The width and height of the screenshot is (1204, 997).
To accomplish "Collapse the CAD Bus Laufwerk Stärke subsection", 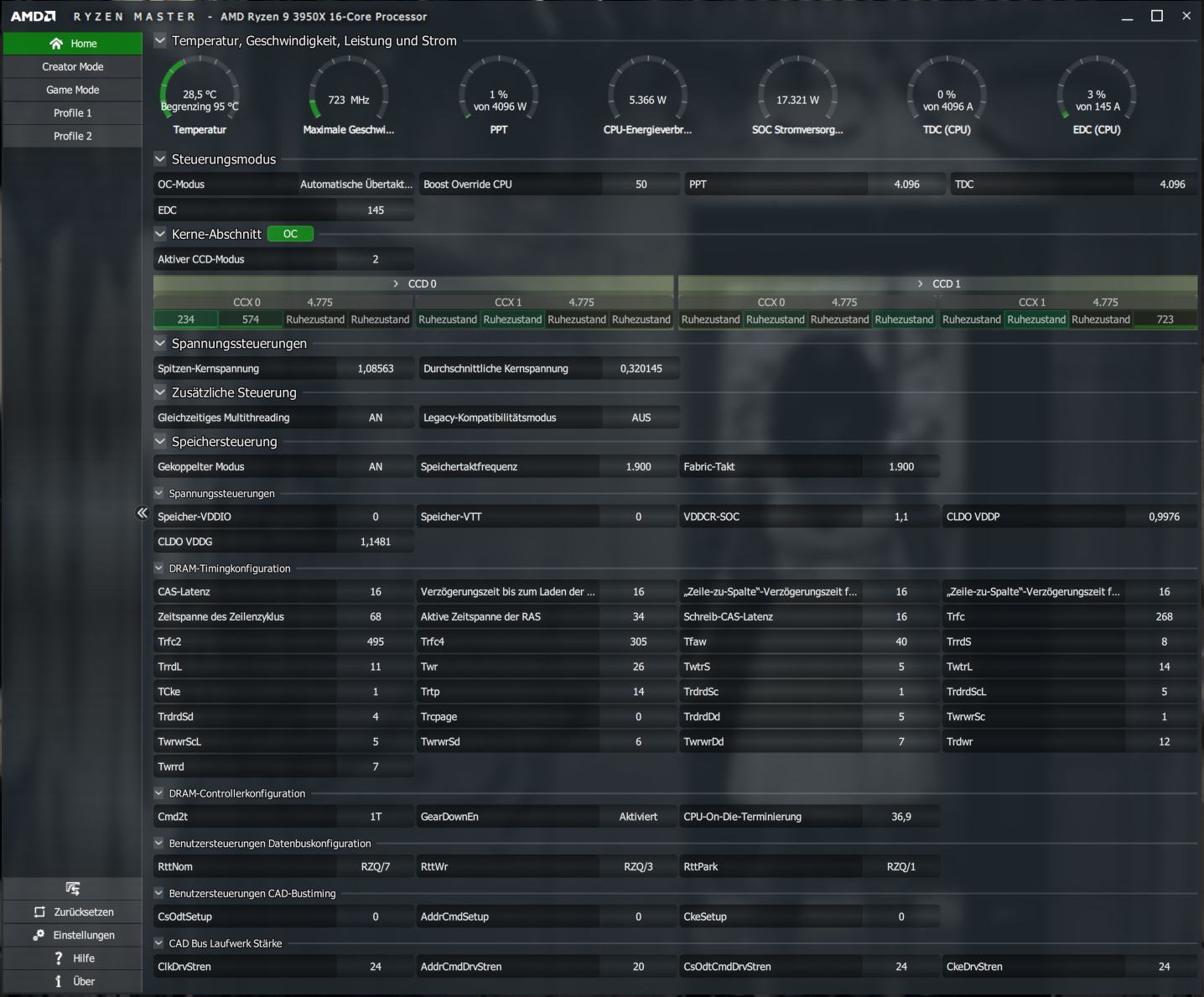I will pos(159,942).
